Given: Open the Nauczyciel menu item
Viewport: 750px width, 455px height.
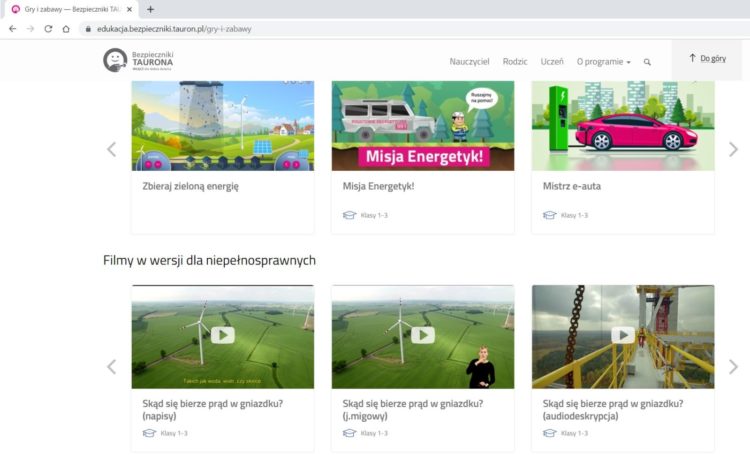Looking at the screenshot, I should 469,62.
